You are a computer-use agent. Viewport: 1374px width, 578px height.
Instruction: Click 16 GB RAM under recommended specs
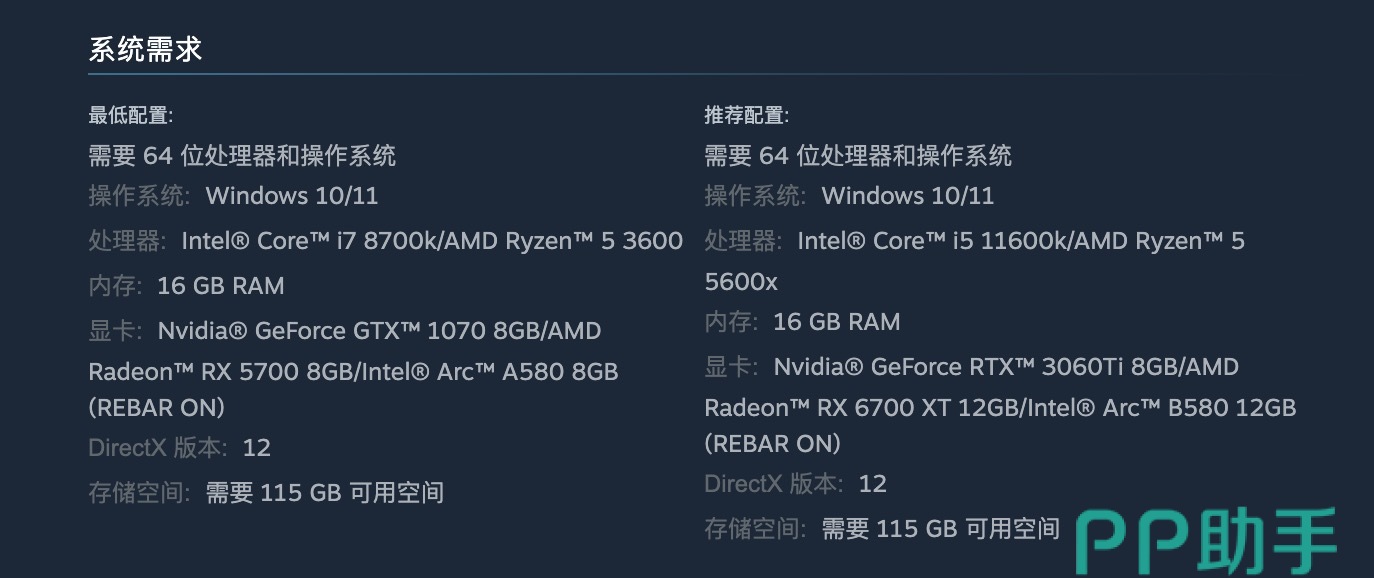click(837, 322)
